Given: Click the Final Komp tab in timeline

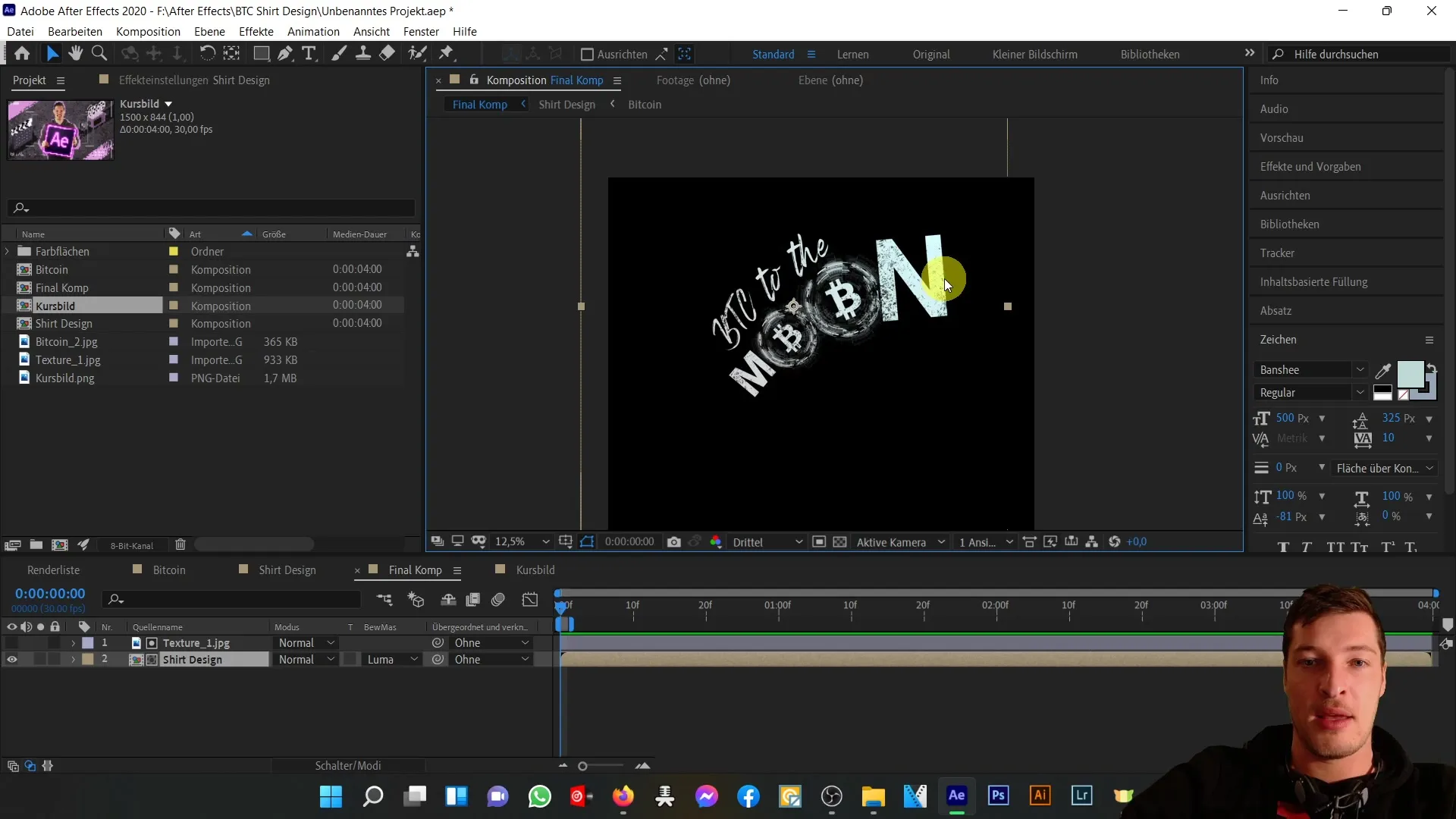Looking at the screenshot, I should tap(415, 570).
